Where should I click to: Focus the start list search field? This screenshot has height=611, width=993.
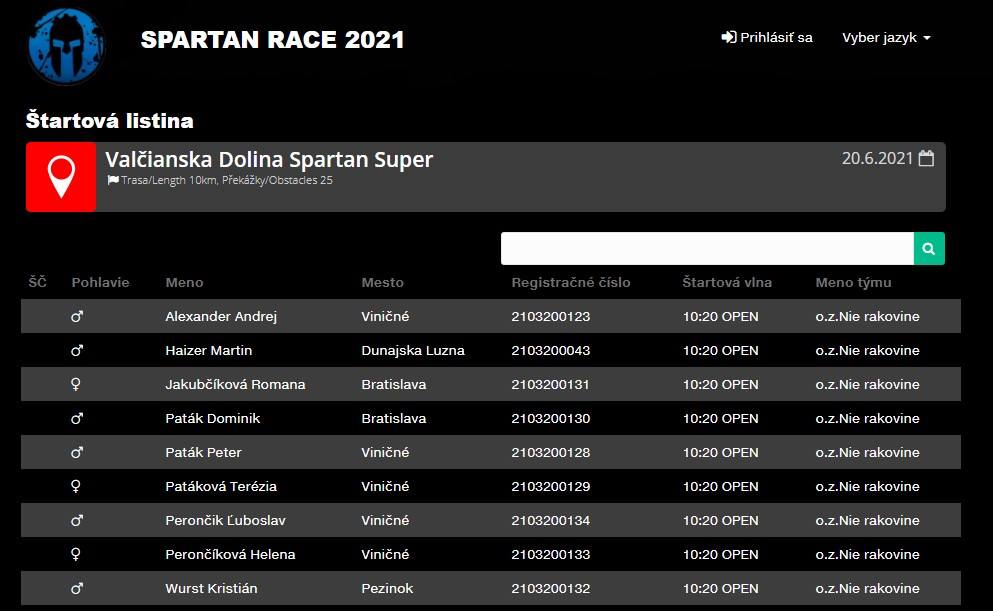[707, 249]
